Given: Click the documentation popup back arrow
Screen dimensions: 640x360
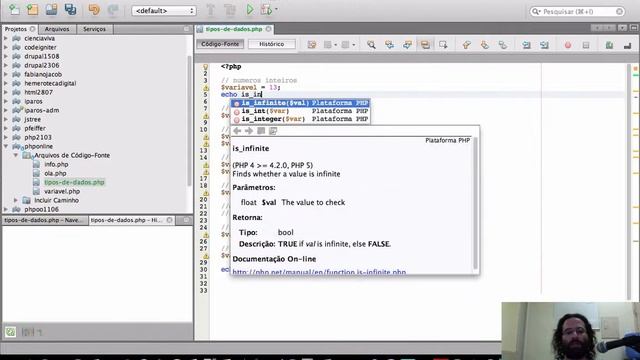Looking at the screenshot, I should 237,131.
